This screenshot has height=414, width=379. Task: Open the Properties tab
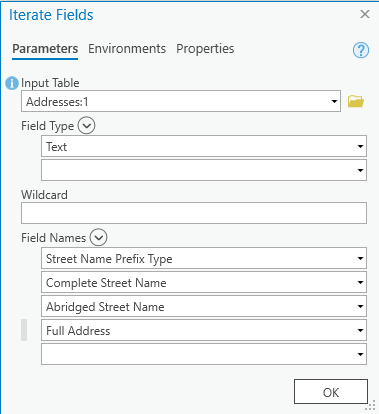pos(205,49)
